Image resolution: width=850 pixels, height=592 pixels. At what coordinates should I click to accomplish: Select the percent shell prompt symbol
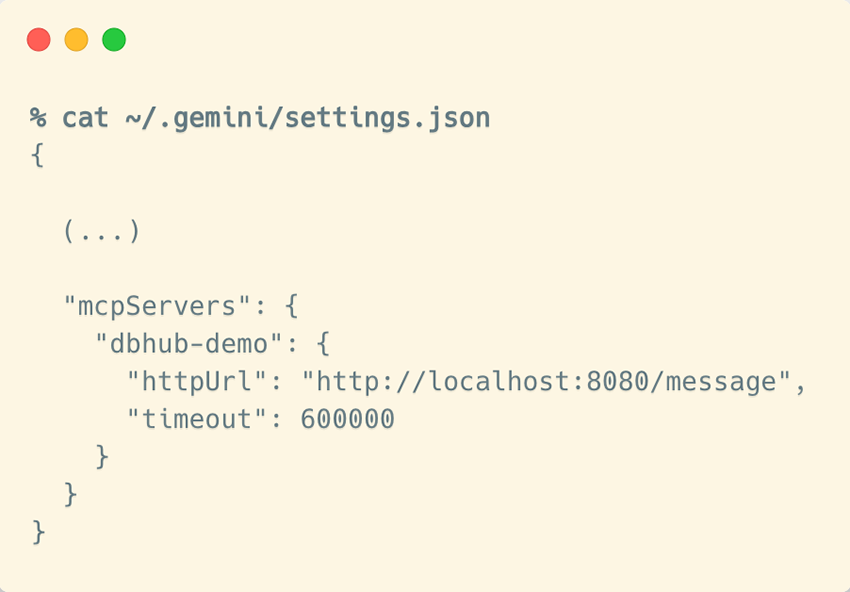tap(36, 117)
